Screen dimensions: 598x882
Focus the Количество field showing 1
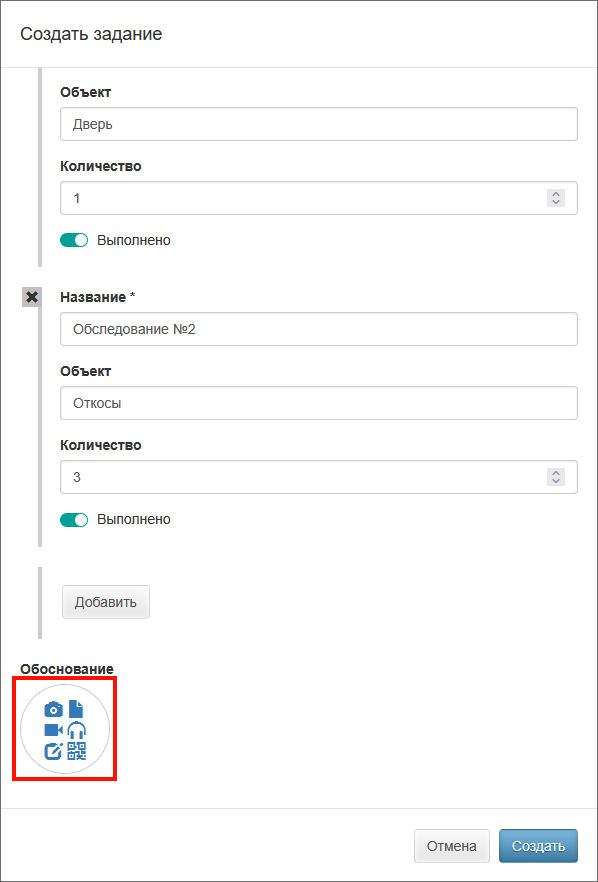pyautogui.click(x=319, y=198)
